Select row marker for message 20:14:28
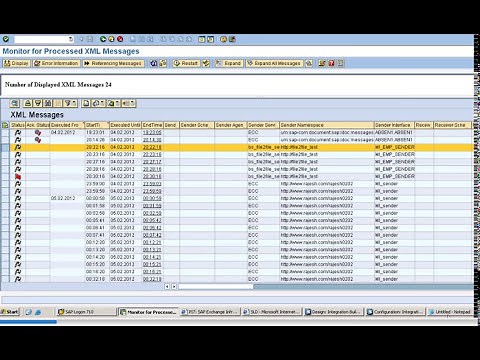The width and height of the screenshot is (480, 360). click(x=5, y=140)
